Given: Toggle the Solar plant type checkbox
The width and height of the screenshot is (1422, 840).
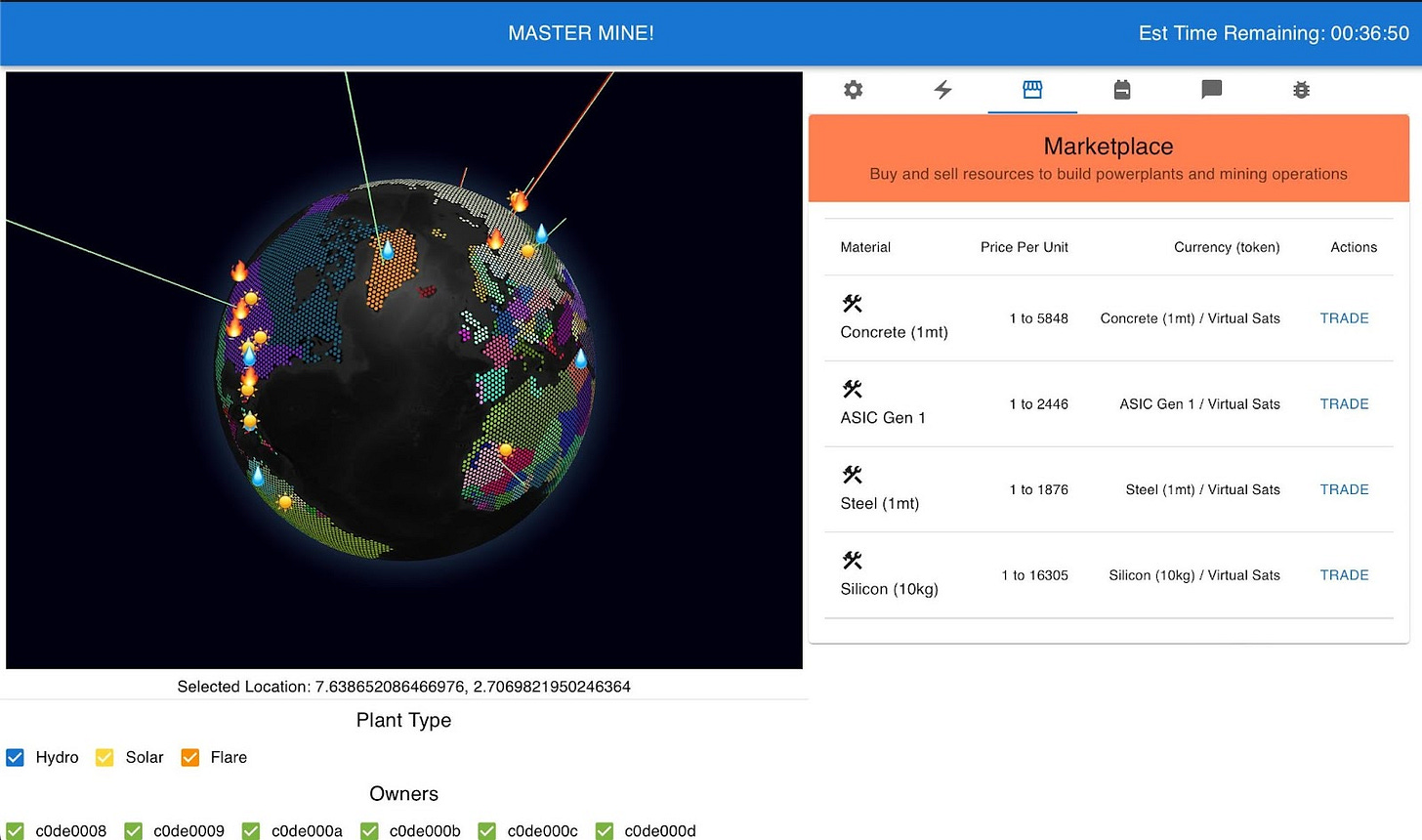Looking at the screenshot, I should click(x=105, y=757).
